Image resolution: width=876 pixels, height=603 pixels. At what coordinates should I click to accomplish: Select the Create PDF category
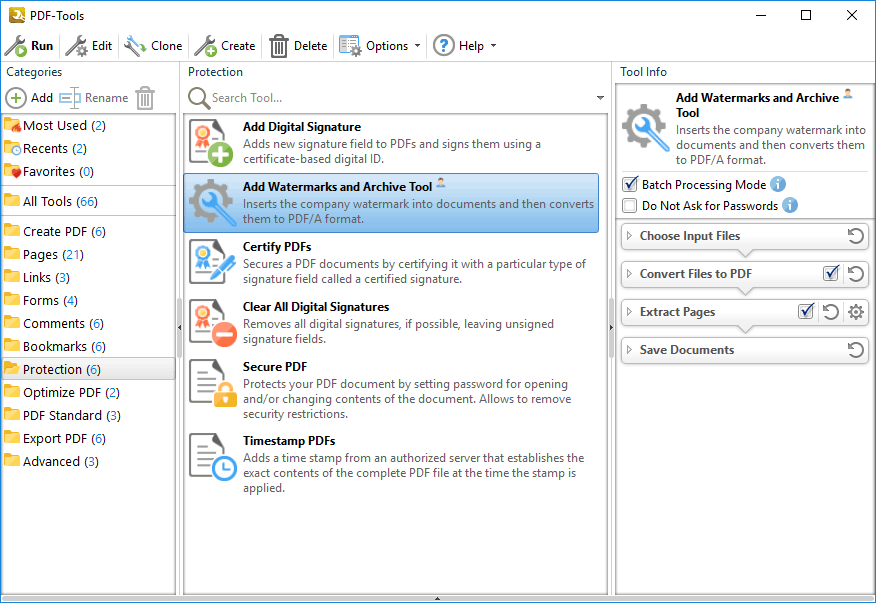88,231
